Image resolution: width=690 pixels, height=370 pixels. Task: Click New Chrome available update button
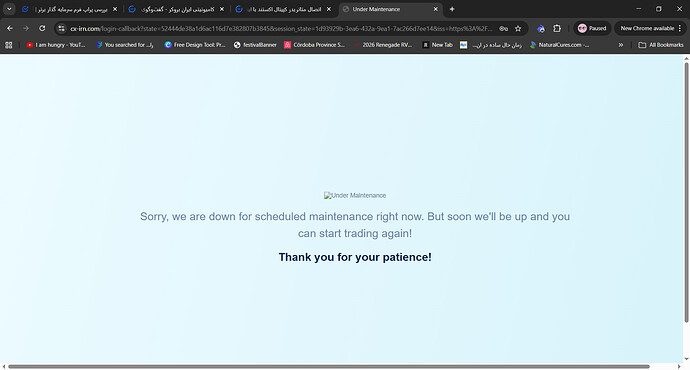point(647,29)
